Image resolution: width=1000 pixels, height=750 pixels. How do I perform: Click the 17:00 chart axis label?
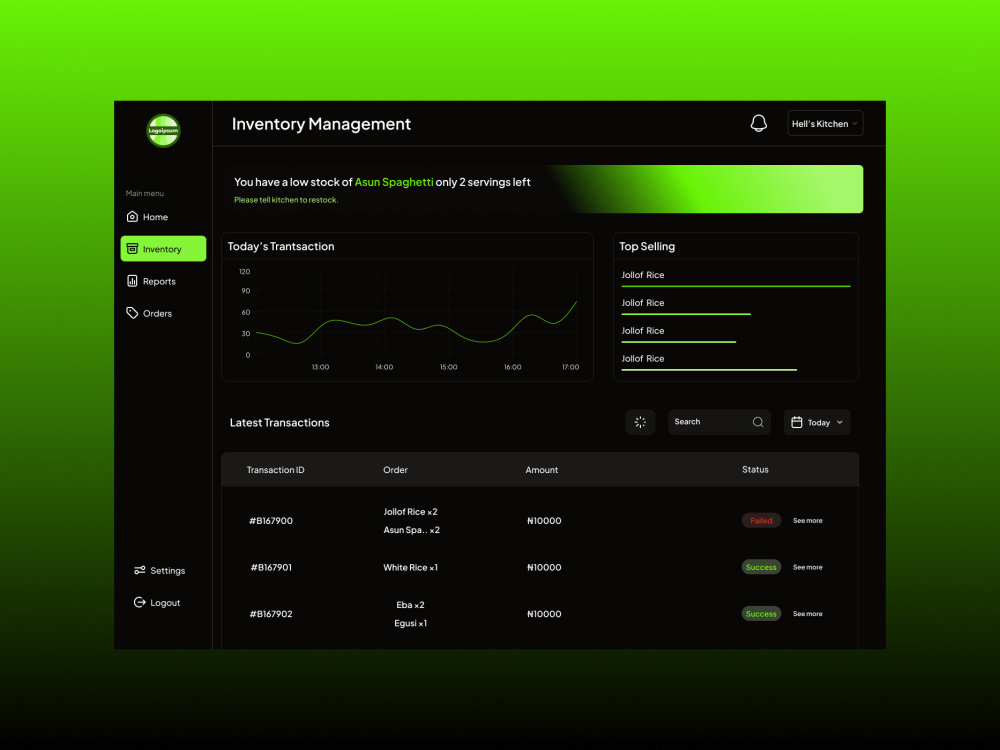pyautogui.click(x=570, y=367)
